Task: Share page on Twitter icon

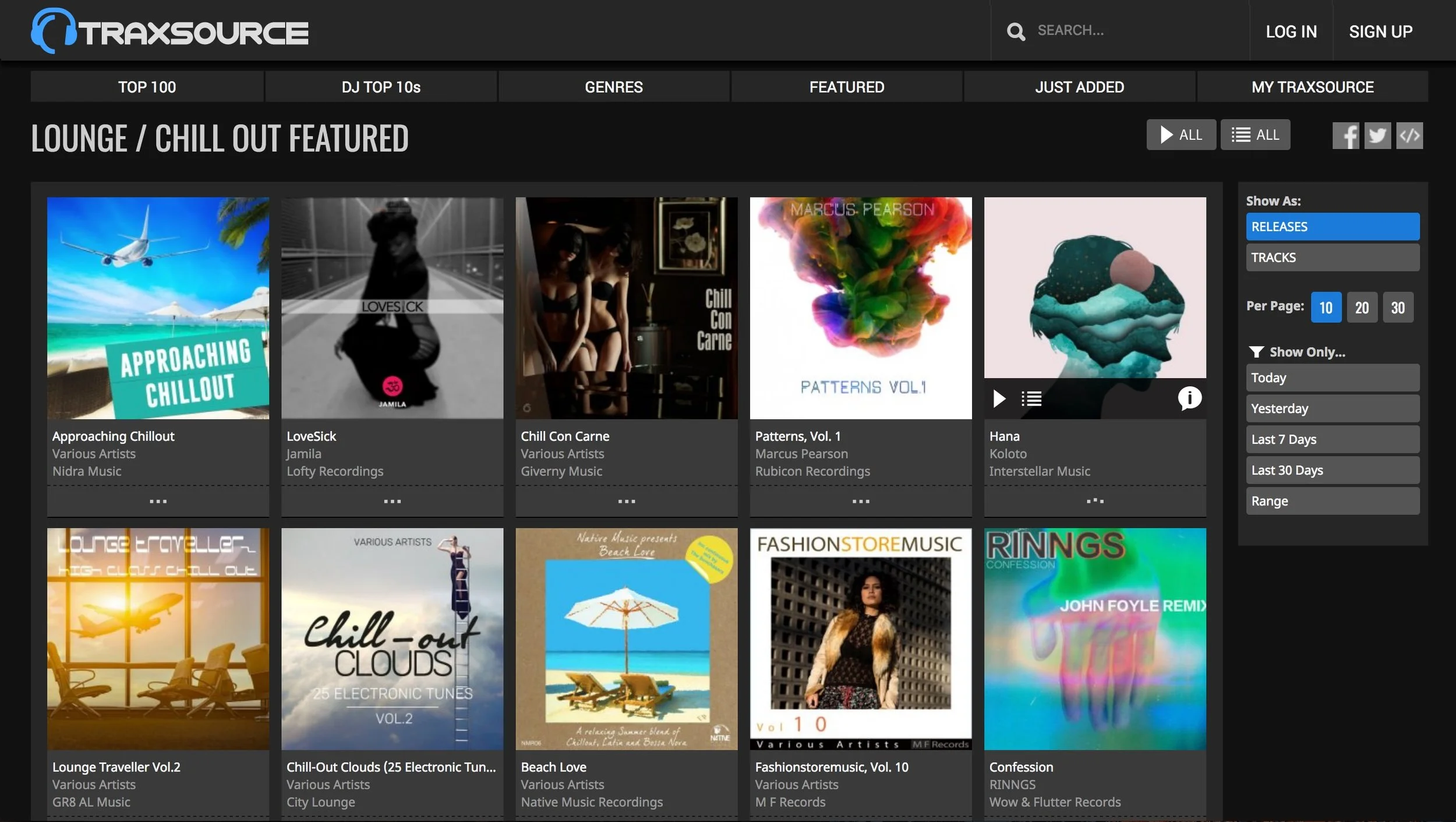Action: [1377, 136]
